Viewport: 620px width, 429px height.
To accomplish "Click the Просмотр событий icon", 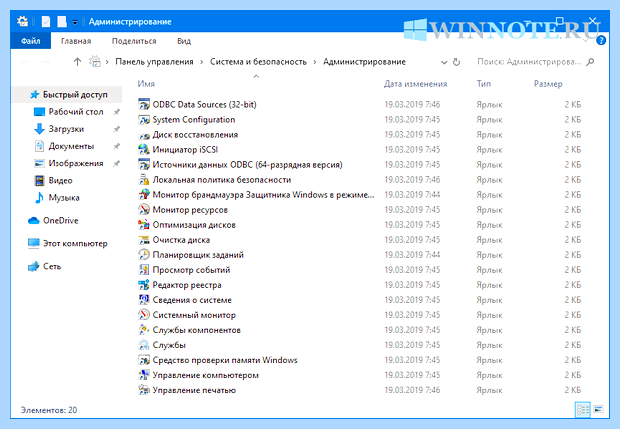I will [x=144, y=270].
